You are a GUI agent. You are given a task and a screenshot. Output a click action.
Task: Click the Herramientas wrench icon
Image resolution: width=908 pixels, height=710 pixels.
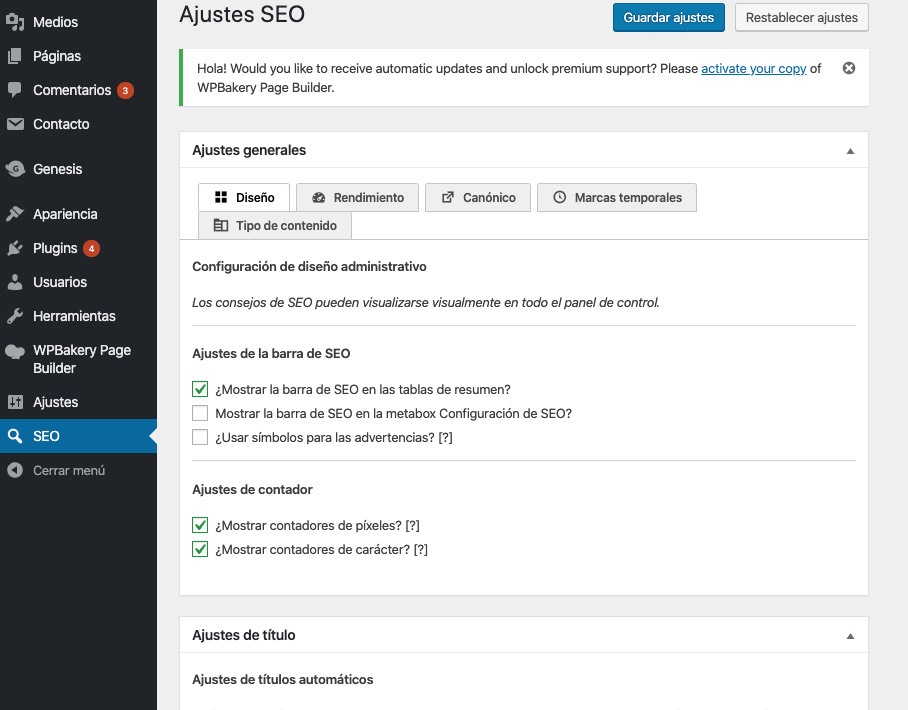point(15,315)
